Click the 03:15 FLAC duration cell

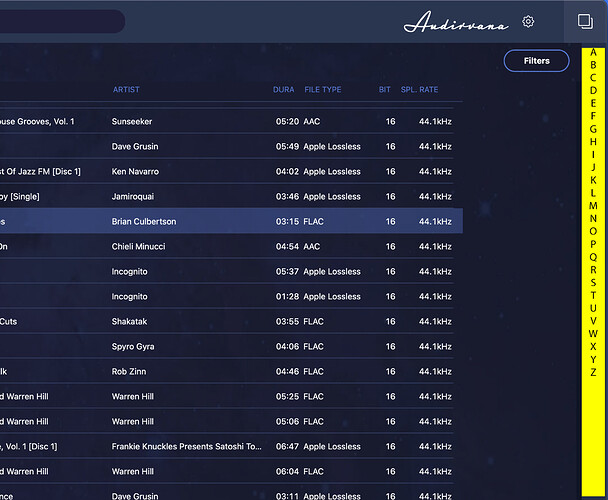(x=287, y=221)
